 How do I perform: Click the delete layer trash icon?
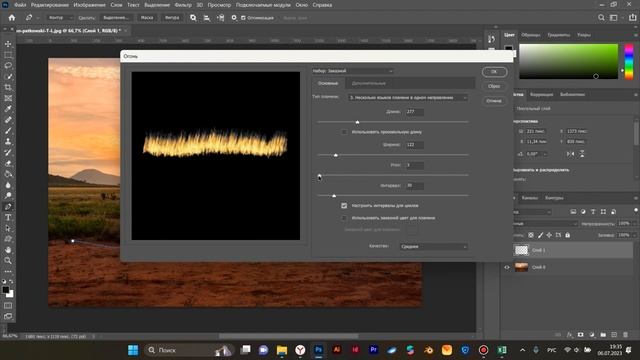[x=625, y=335]
